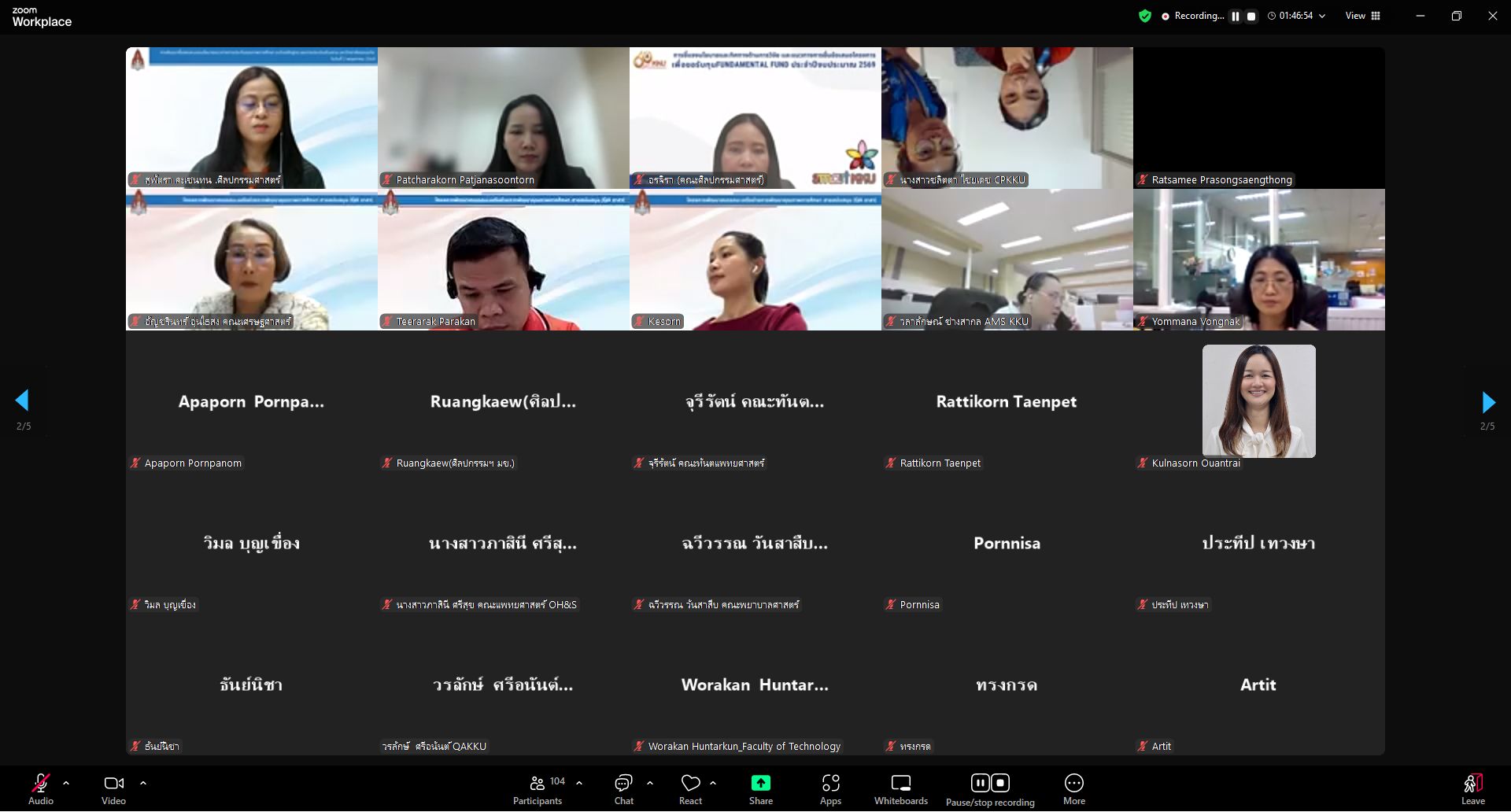The width and height of the screenshot is (1511, 812).
Task: Click the green encryption shield icon
Action: (x=1145, y=16)
